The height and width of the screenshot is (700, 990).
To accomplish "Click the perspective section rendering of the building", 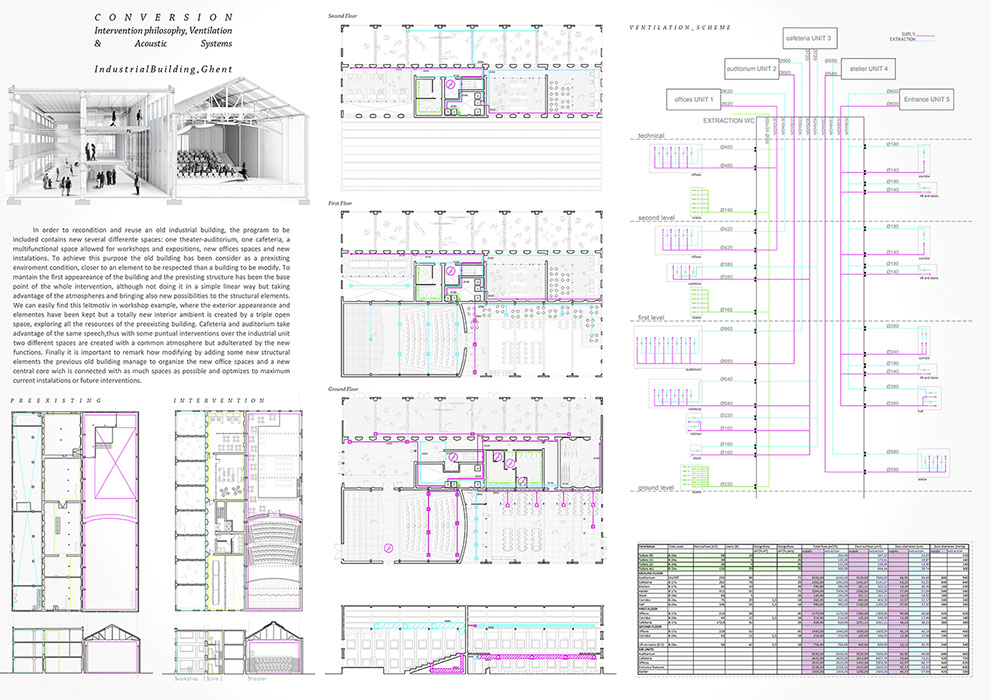I will click(x=158, y=142).
